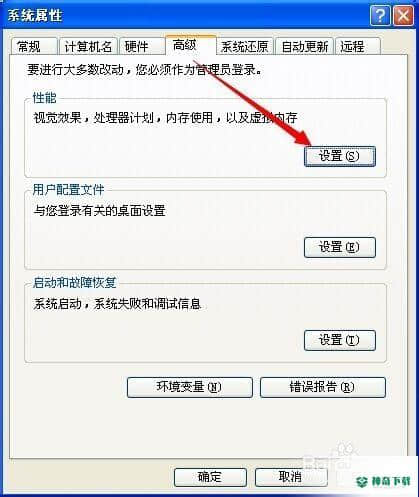
Task: Go to the 系统还原 tab
Action: click(245, 46)
